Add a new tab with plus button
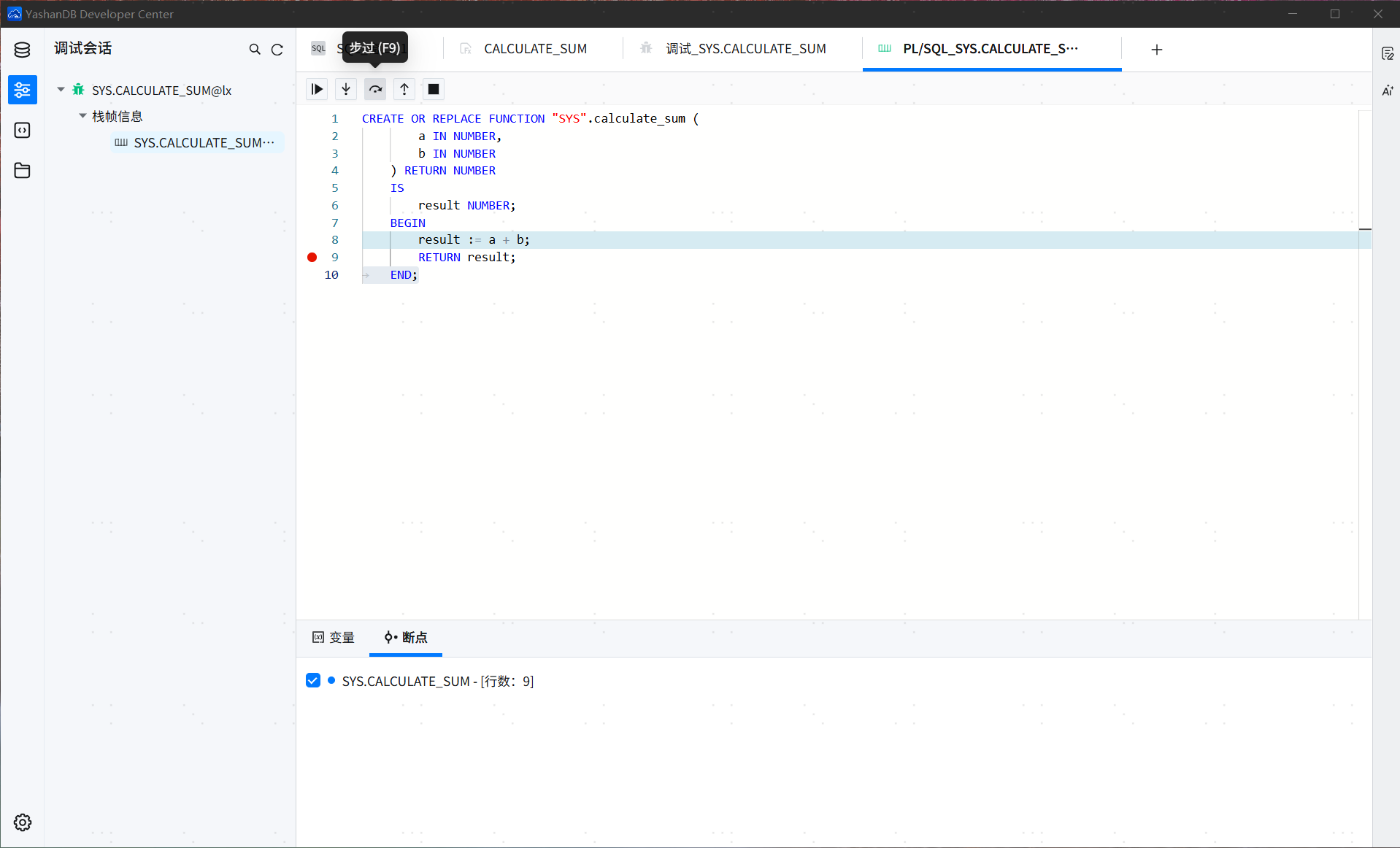The height and width of the screenshot is (848, 1400). pyautogui.click(x=1157, y=50)
